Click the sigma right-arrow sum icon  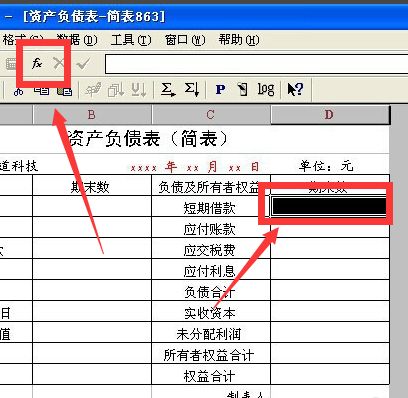168,89
